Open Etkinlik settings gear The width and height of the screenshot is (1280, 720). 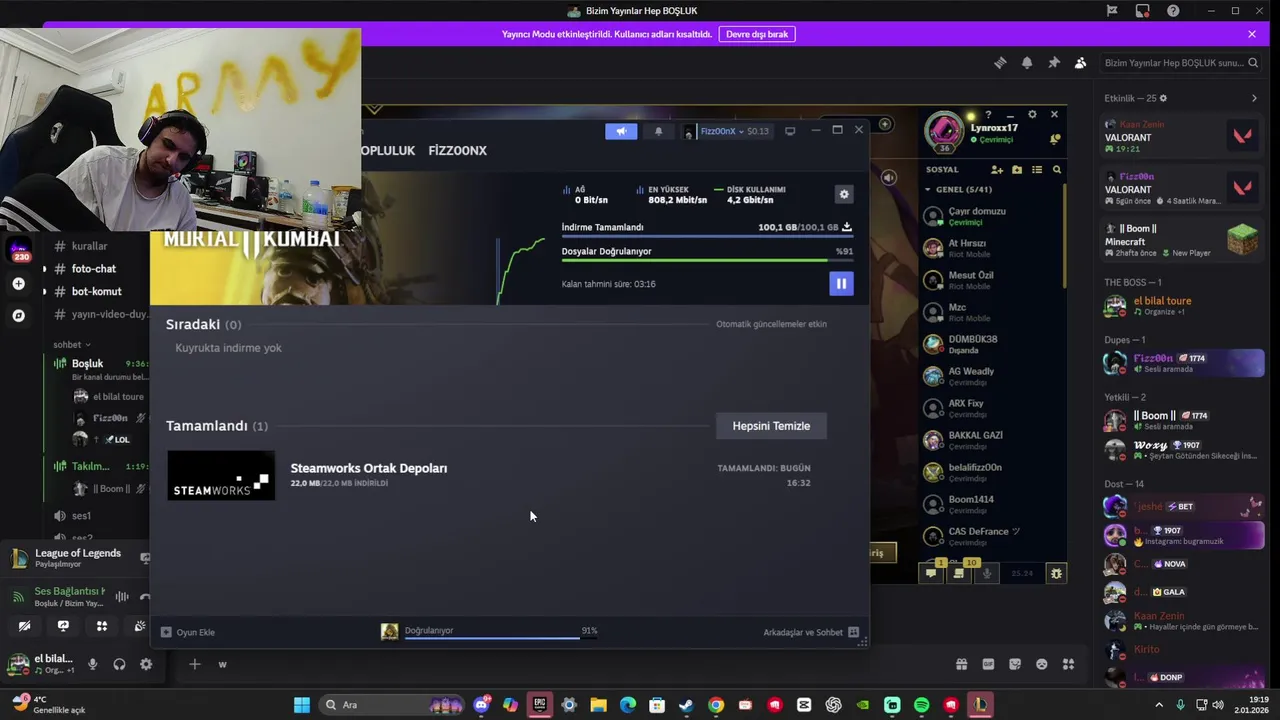pos(1163,98)
